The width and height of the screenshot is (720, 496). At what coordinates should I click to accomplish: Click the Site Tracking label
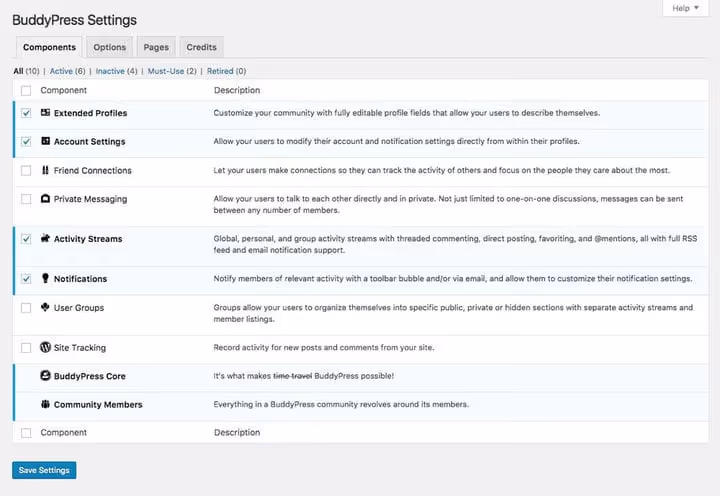point(80,348)
